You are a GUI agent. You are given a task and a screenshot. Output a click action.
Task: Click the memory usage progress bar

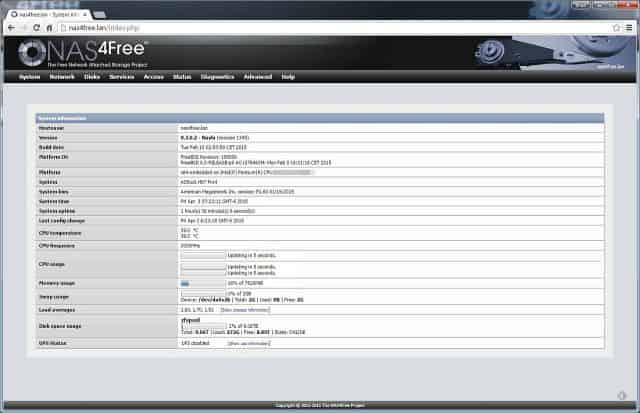203,283
